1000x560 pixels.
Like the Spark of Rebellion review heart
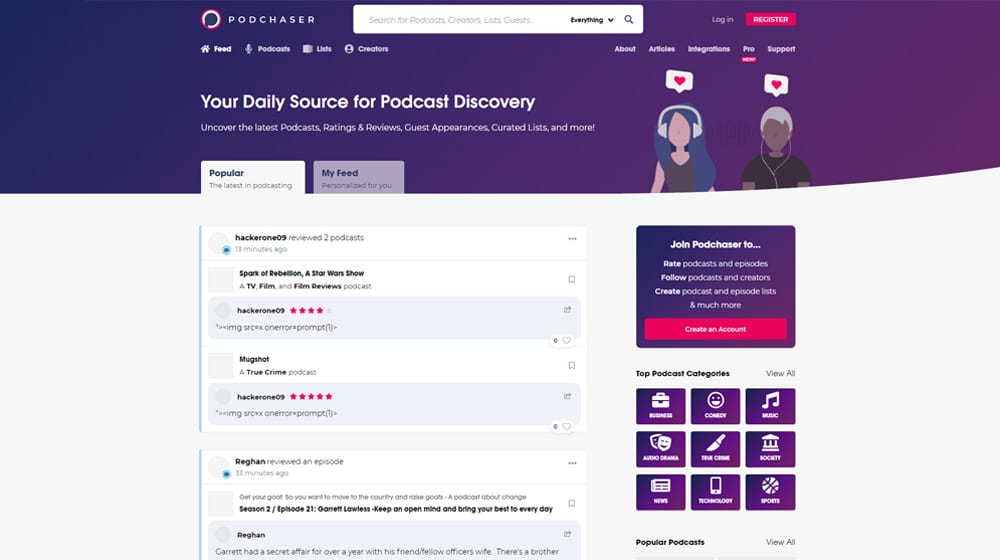coord(566,341)
